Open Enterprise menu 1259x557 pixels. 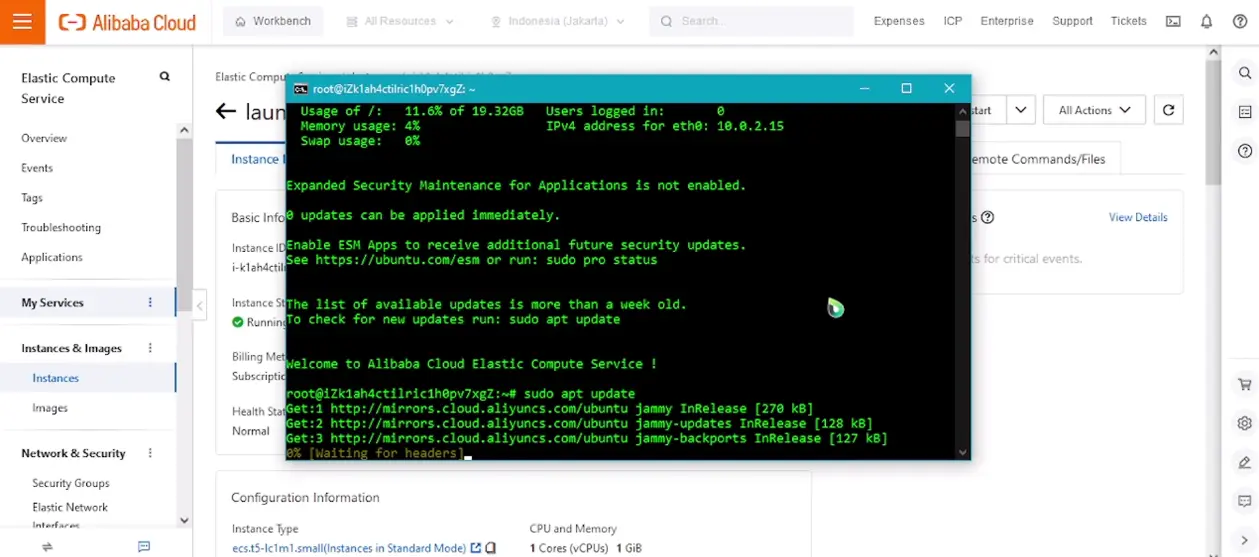coord(1007,21)
